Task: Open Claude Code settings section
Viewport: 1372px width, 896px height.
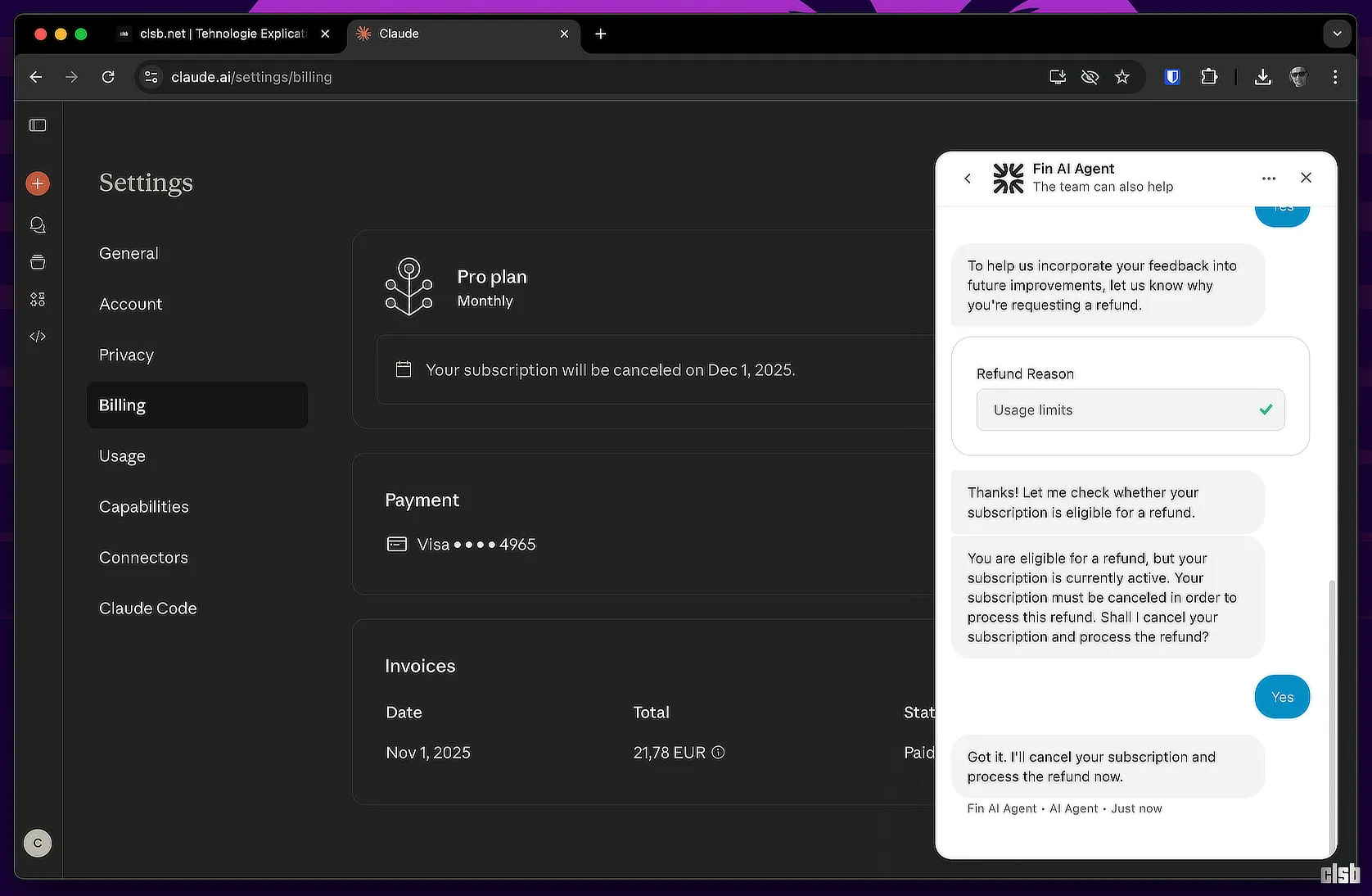Action: click(148, 609)
